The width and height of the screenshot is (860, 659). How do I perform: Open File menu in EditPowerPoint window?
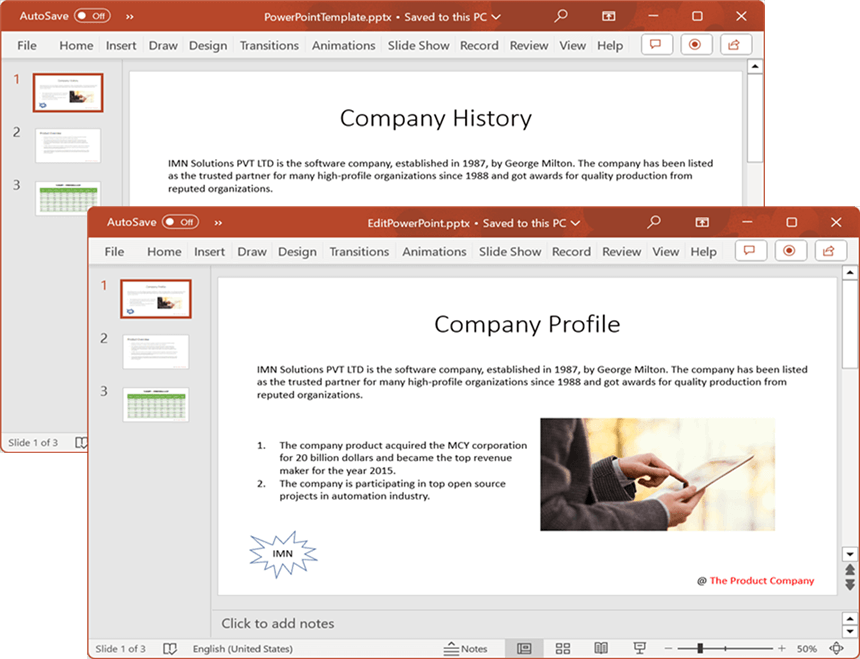pyautogui.click(x=114, y=252)
